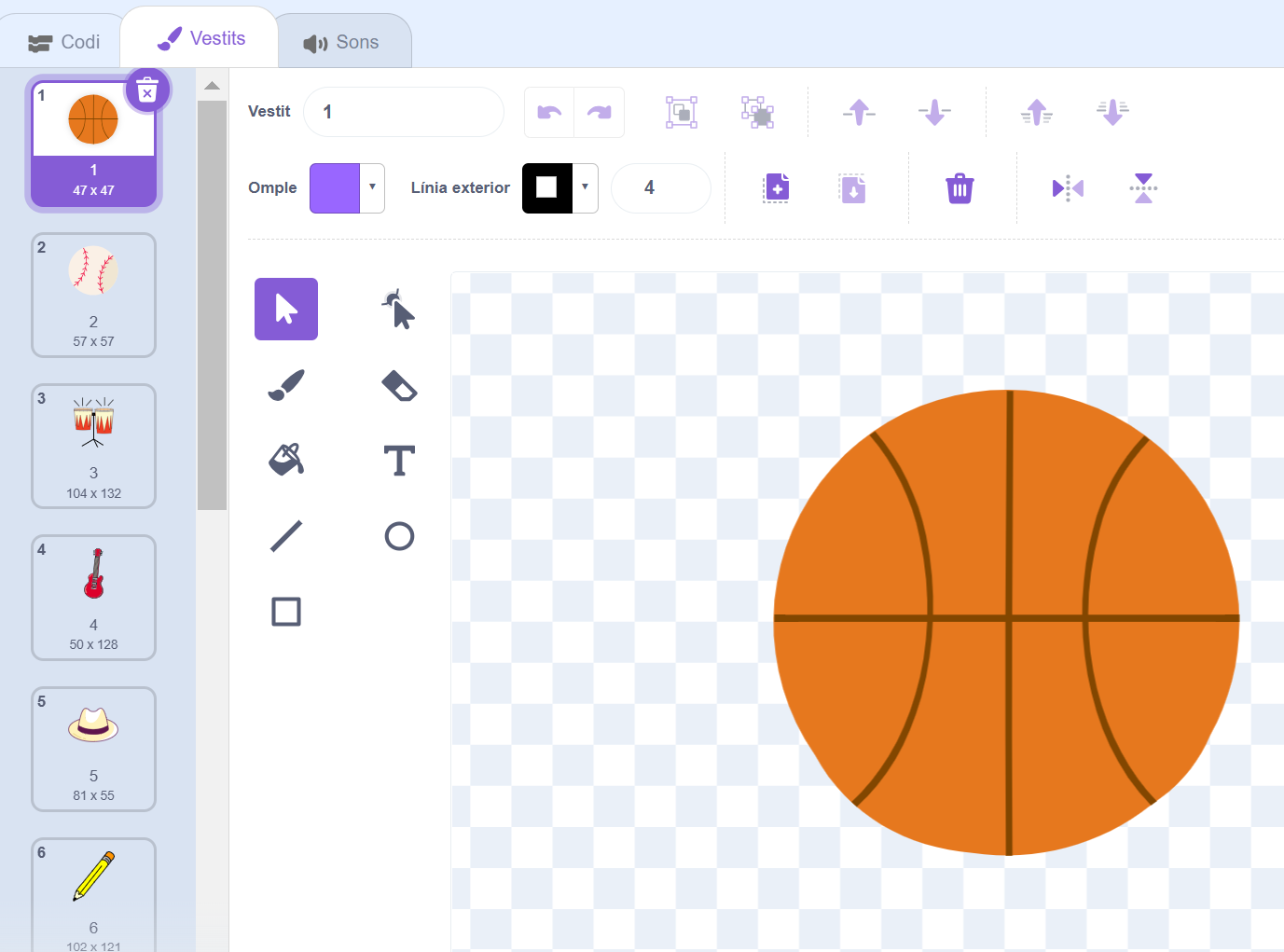The image size is (1284, 952).
Task: Select the baseball costume thumbnail
Action: pos(93,295)
